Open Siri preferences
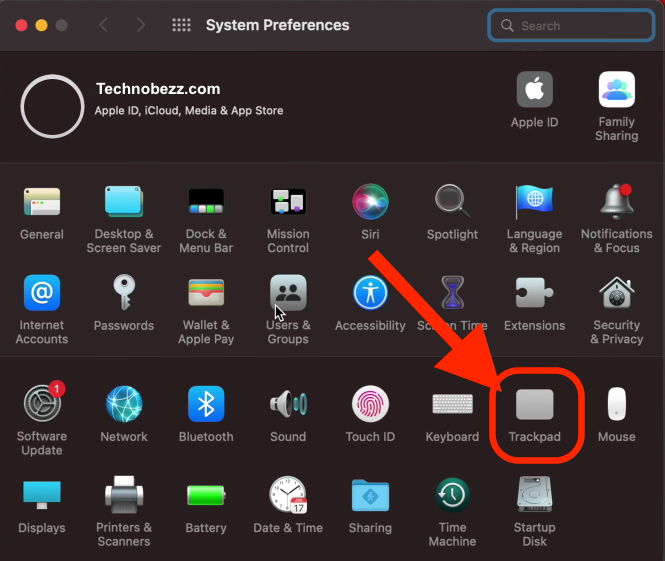Screen dimensions: 665x561 (x=370, y=202)
